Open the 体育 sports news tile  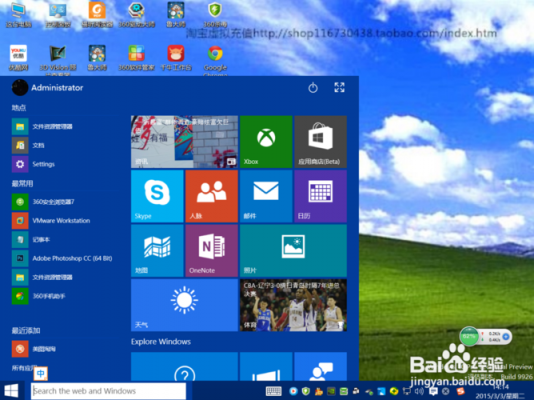[293, 305]
